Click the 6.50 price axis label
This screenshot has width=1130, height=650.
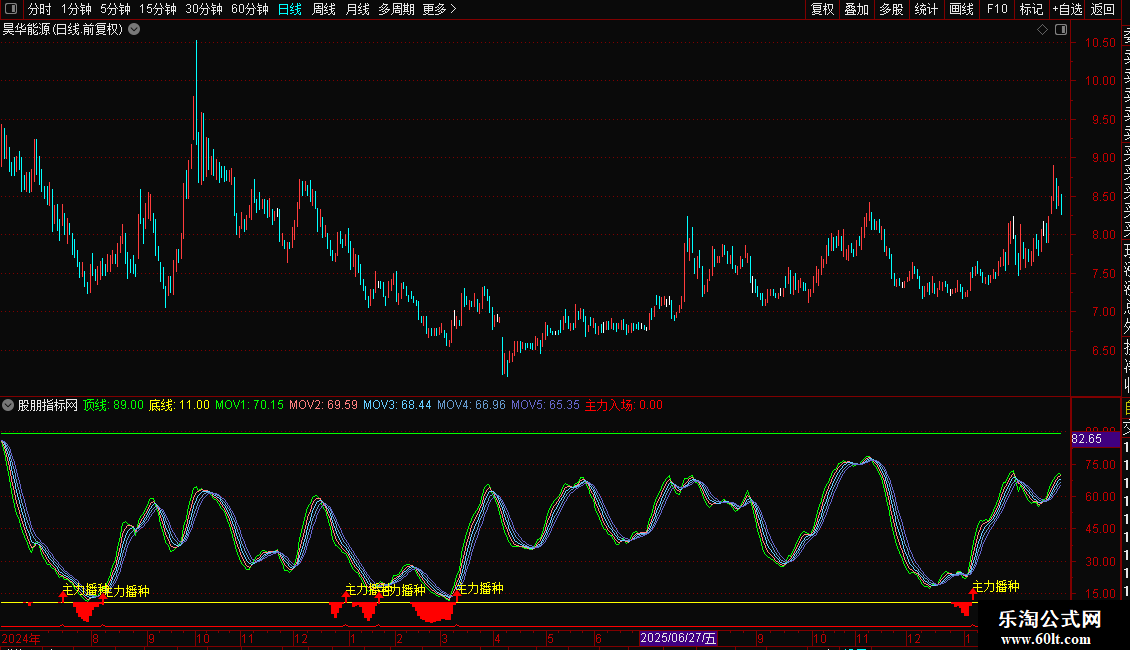coord(1103,351)
